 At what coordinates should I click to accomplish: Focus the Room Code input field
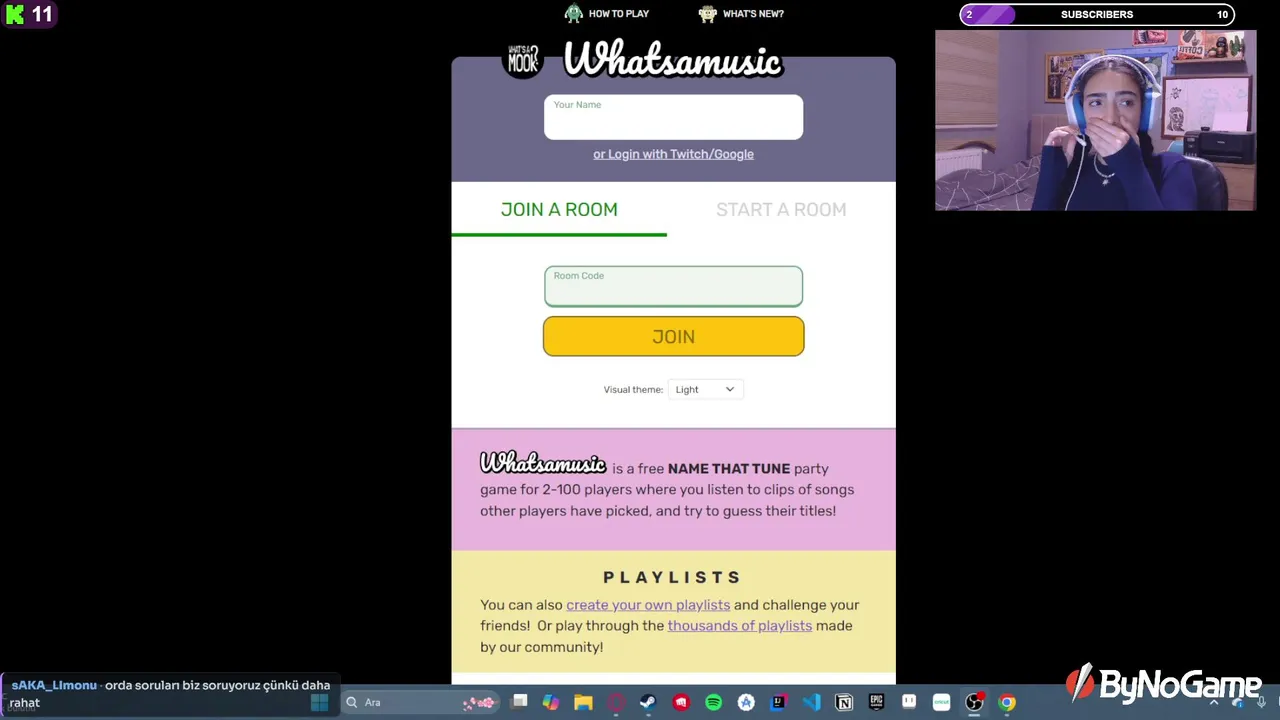673,286
